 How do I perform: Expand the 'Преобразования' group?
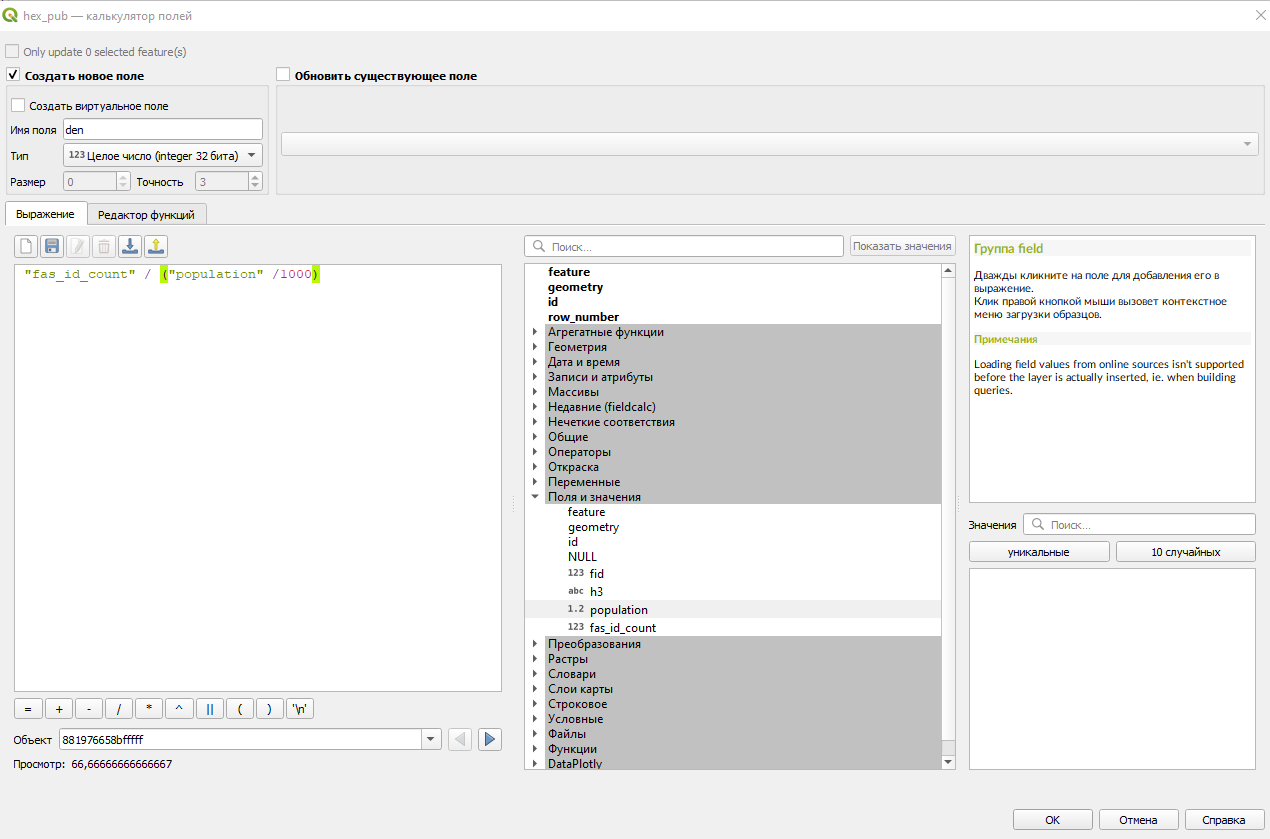coord(535,644)
